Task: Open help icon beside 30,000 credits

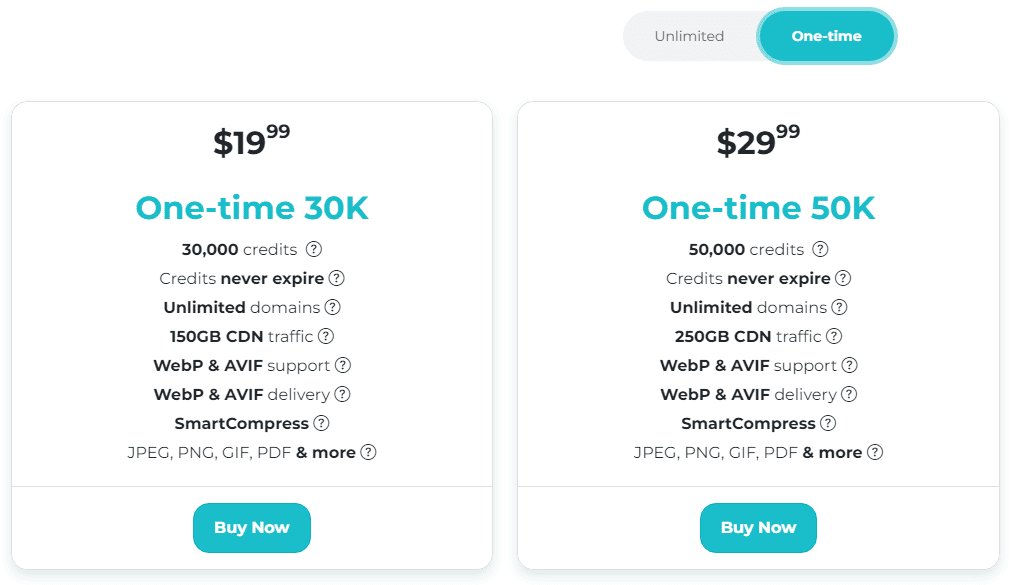Action: tap(314, 249)
